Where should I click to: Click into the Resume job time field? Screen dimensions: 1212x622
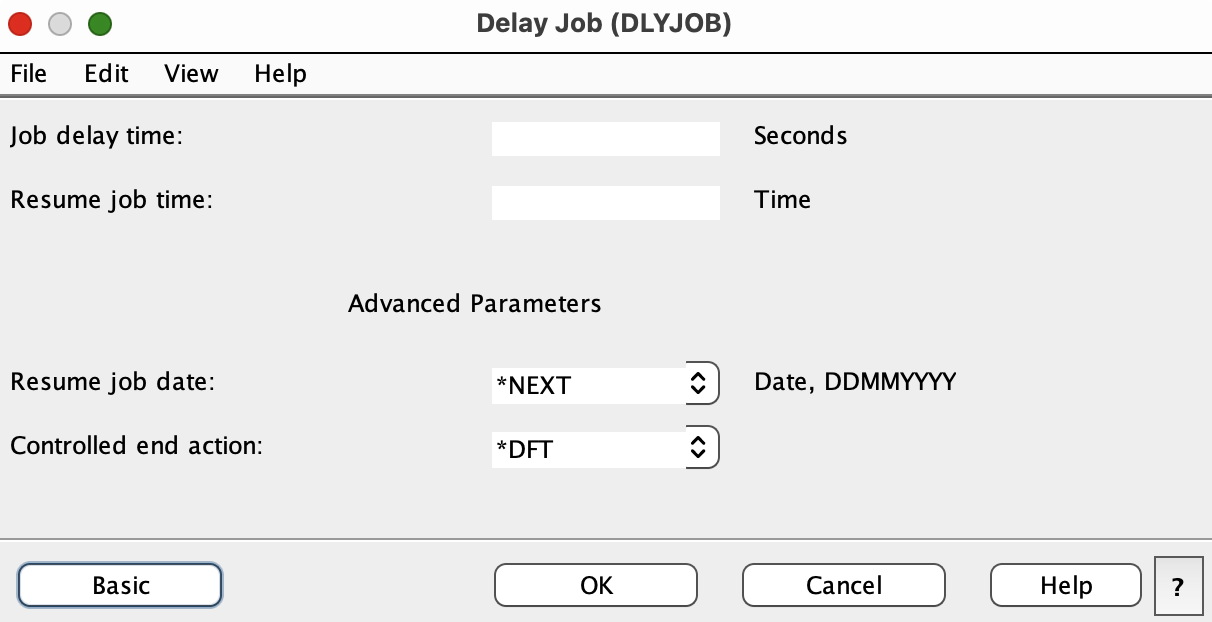pyautogui.click(x=605, y=203)
